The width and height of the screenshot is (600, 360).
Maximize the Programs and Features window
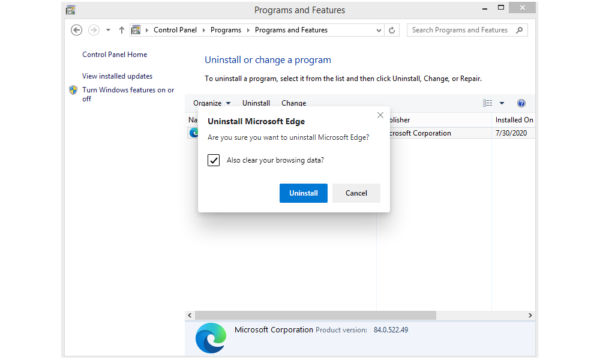pyautogui.click(x=501, y=8)
